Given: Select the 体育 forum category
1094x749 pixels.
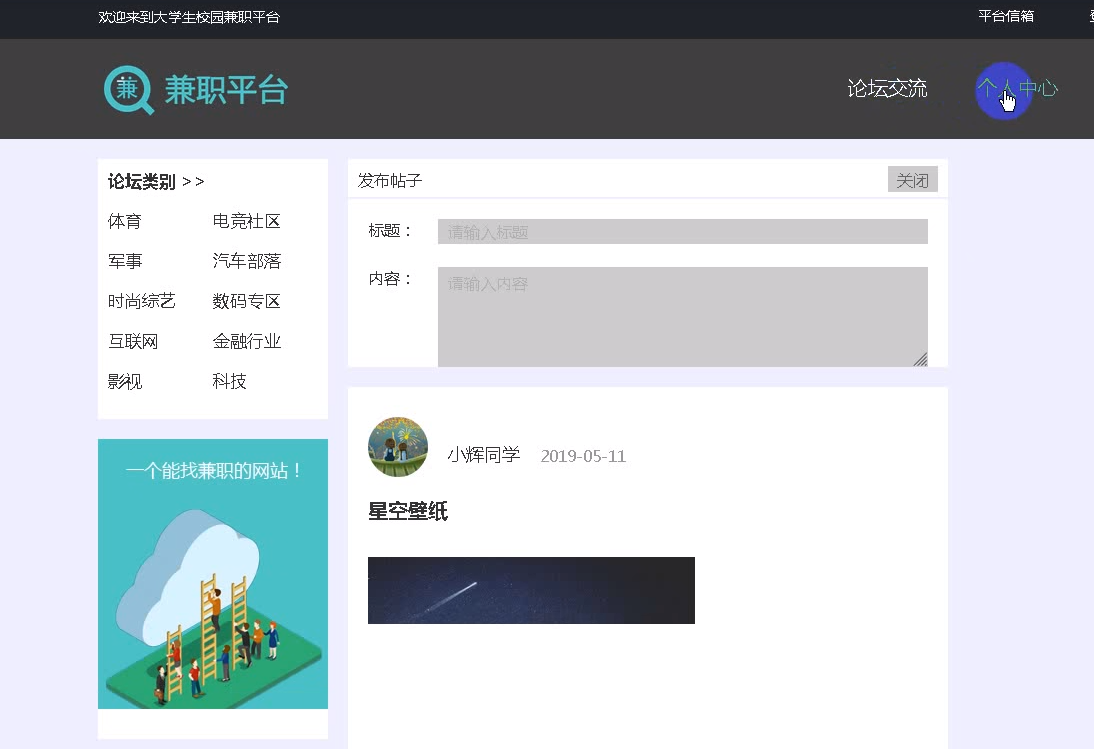Looking at the screenshot, I should coord(125,221).
